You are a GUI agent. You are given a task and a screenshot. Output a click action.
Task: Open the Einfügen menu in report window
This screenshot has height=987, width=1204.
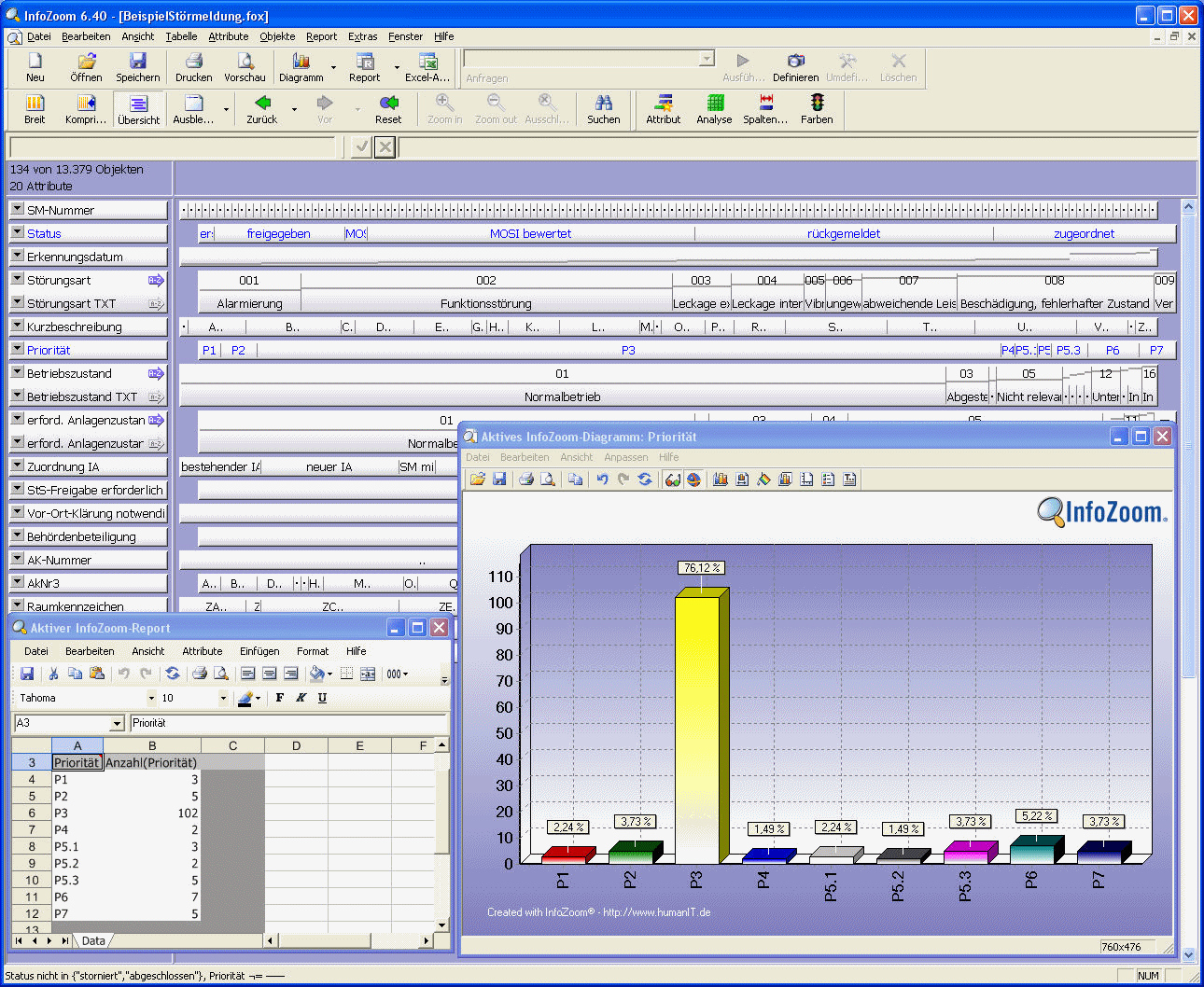pyautogui.click(x=259, y=651)
